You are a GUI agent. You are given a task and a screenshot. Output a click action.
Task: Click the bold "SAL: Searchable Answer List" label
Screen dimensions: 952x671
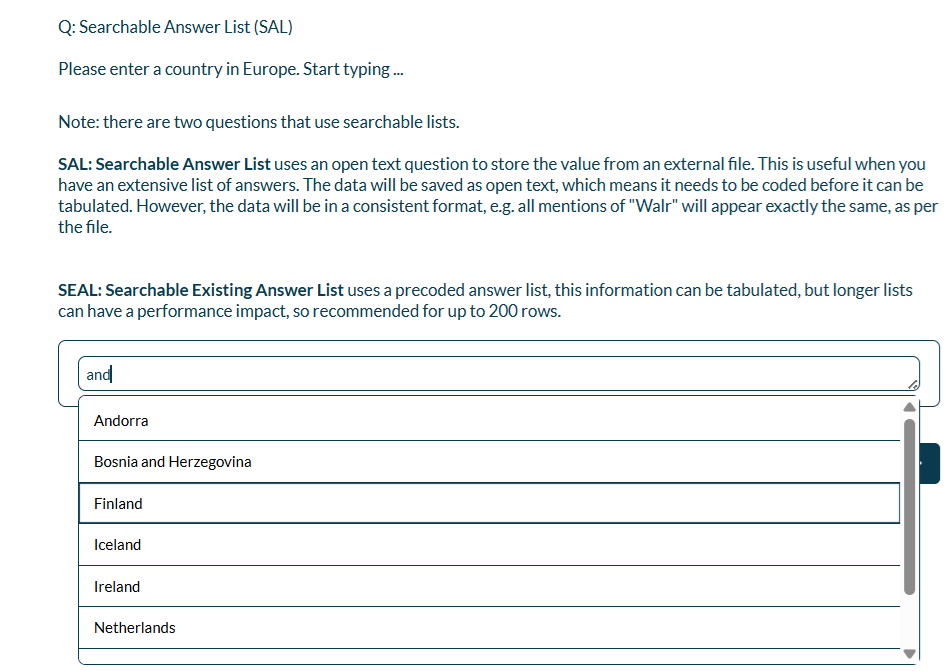tap(164, 164)
